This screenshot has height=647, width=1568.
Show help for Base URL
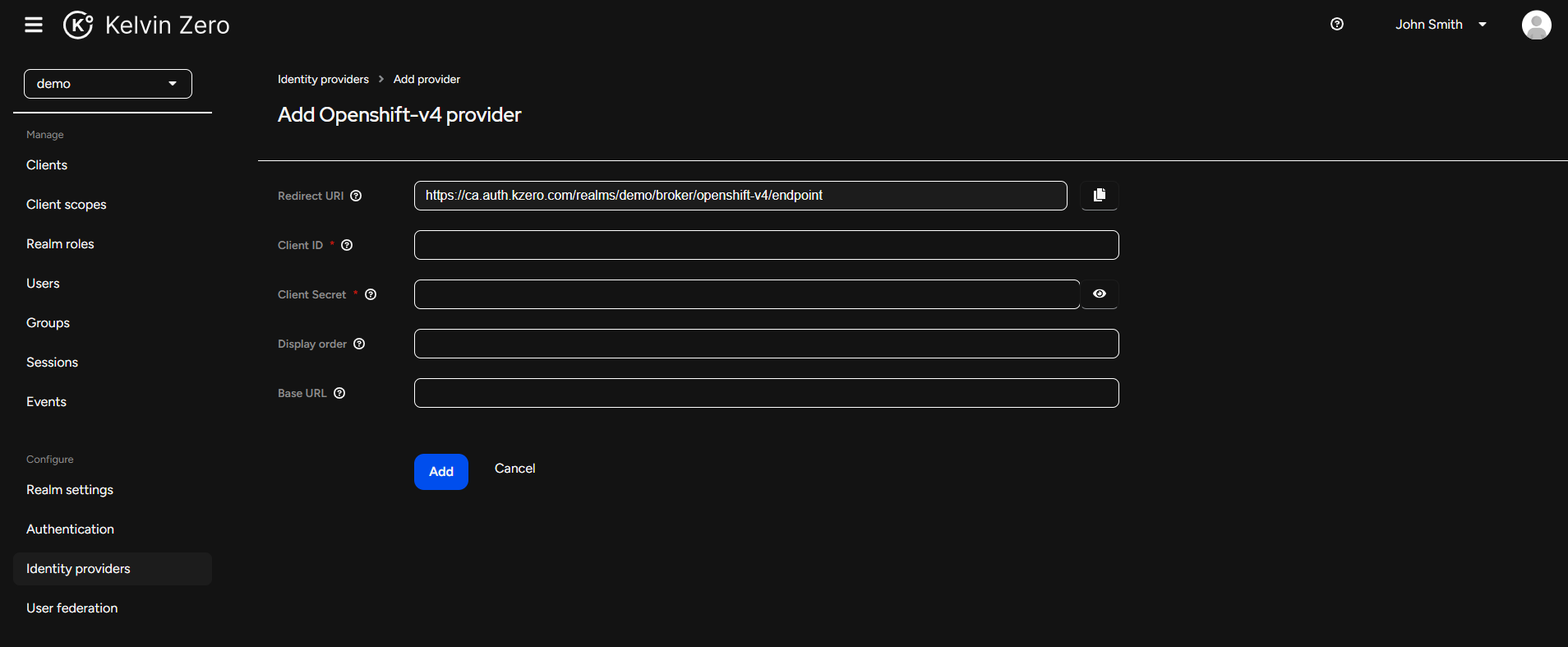[x=339, y=393]
